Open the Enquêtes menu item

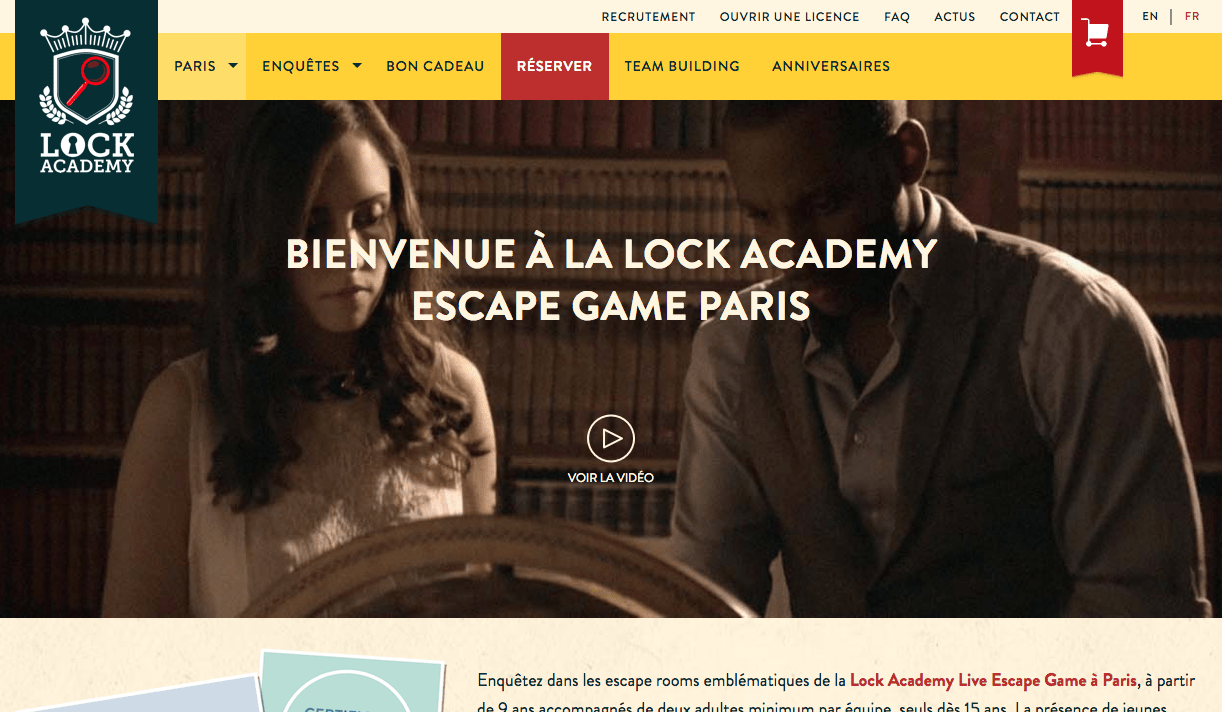[301, 66]
